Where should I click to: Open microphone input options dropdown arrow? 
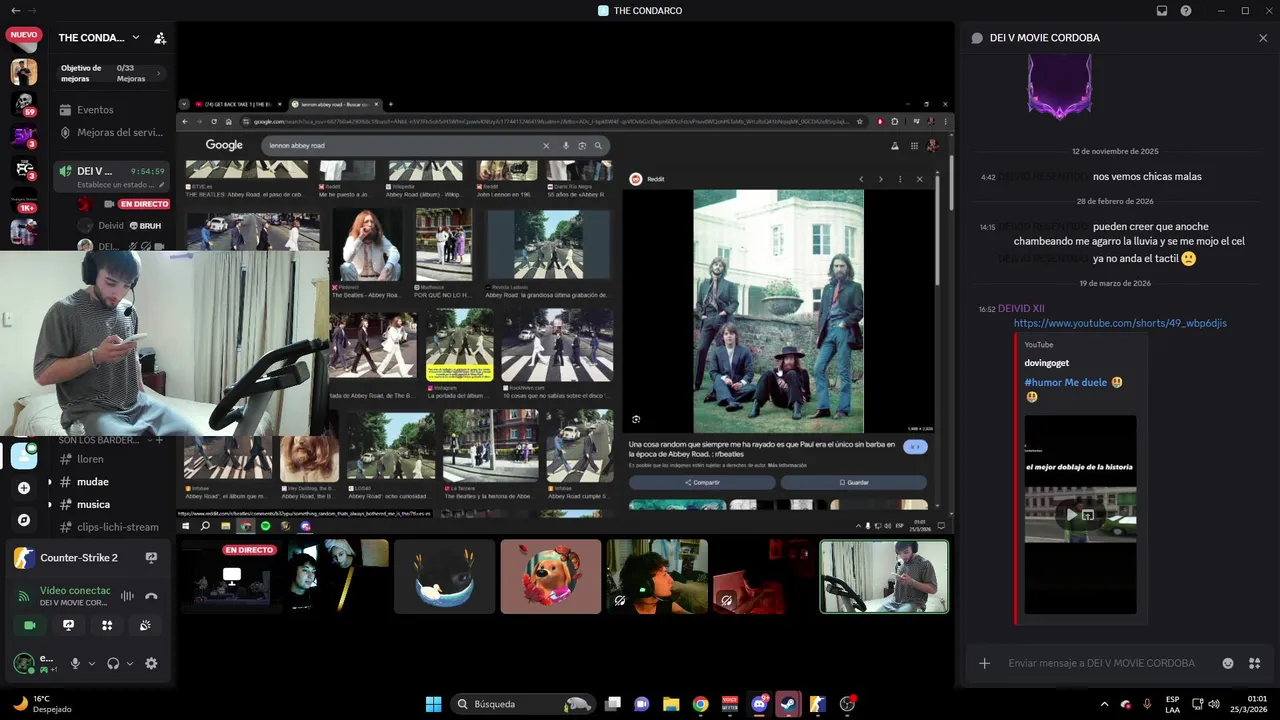pyautogui.click(x=91, y=663)
